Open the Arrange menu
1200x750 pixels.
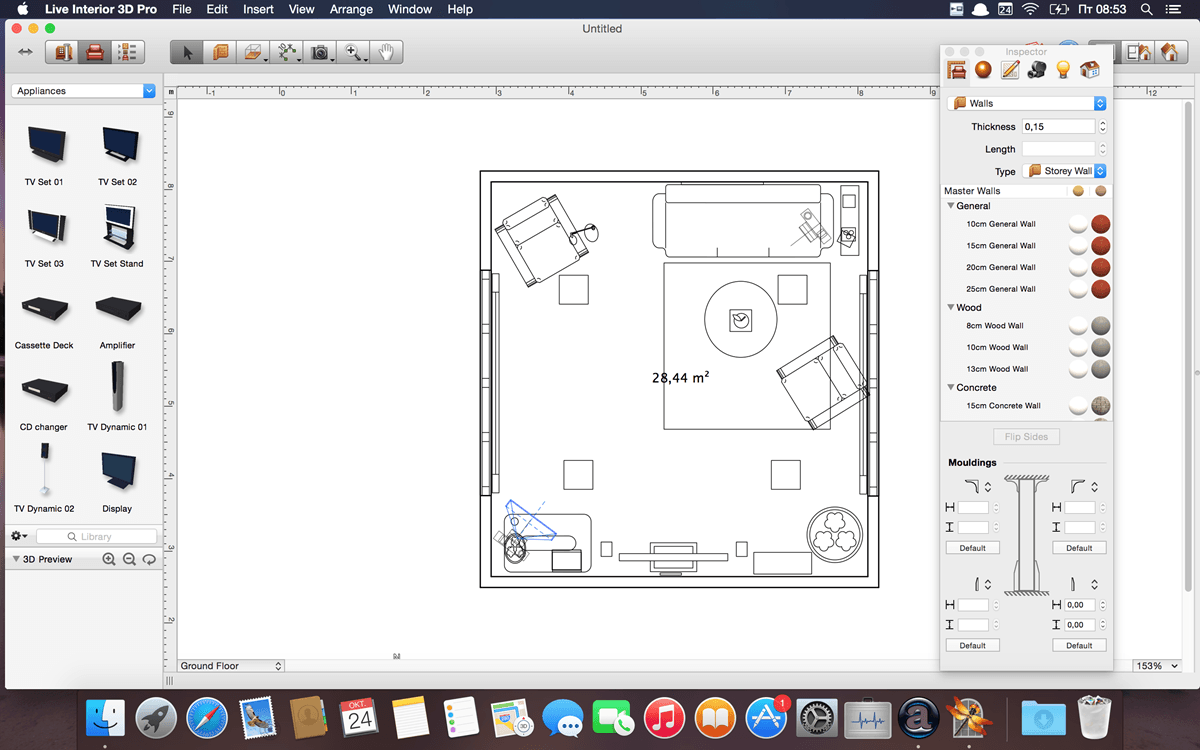[351, 9]
